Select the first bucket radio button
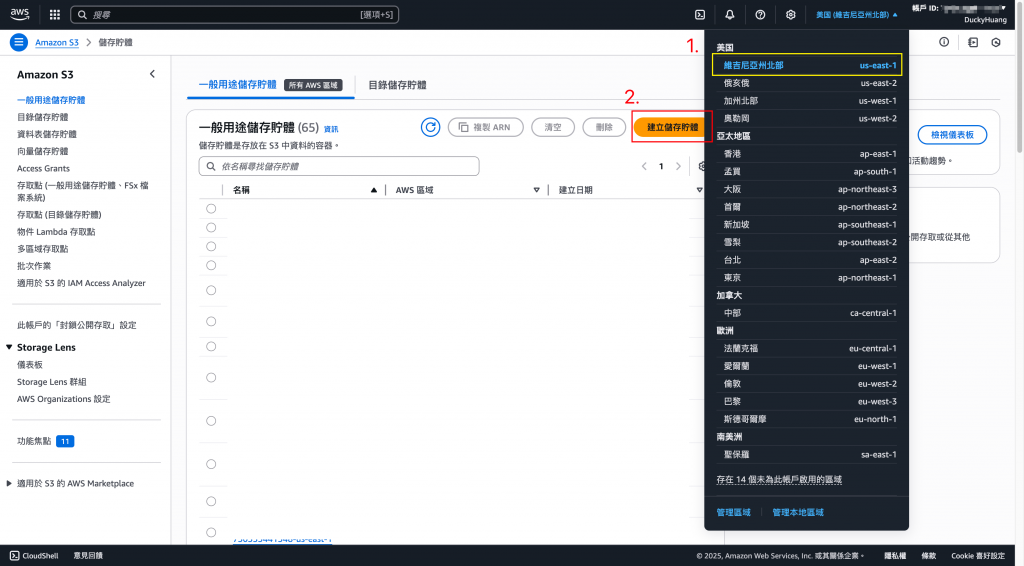 coord(211,208)
